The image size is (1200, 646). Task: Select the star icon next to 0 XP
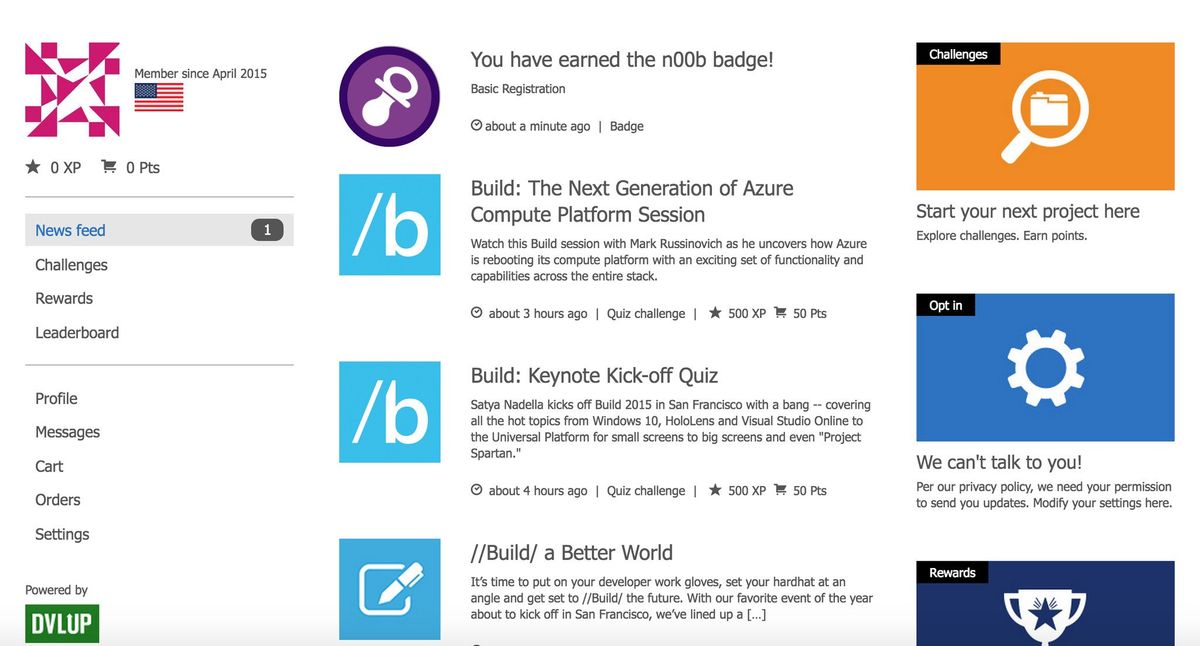[x=32, y=166]
